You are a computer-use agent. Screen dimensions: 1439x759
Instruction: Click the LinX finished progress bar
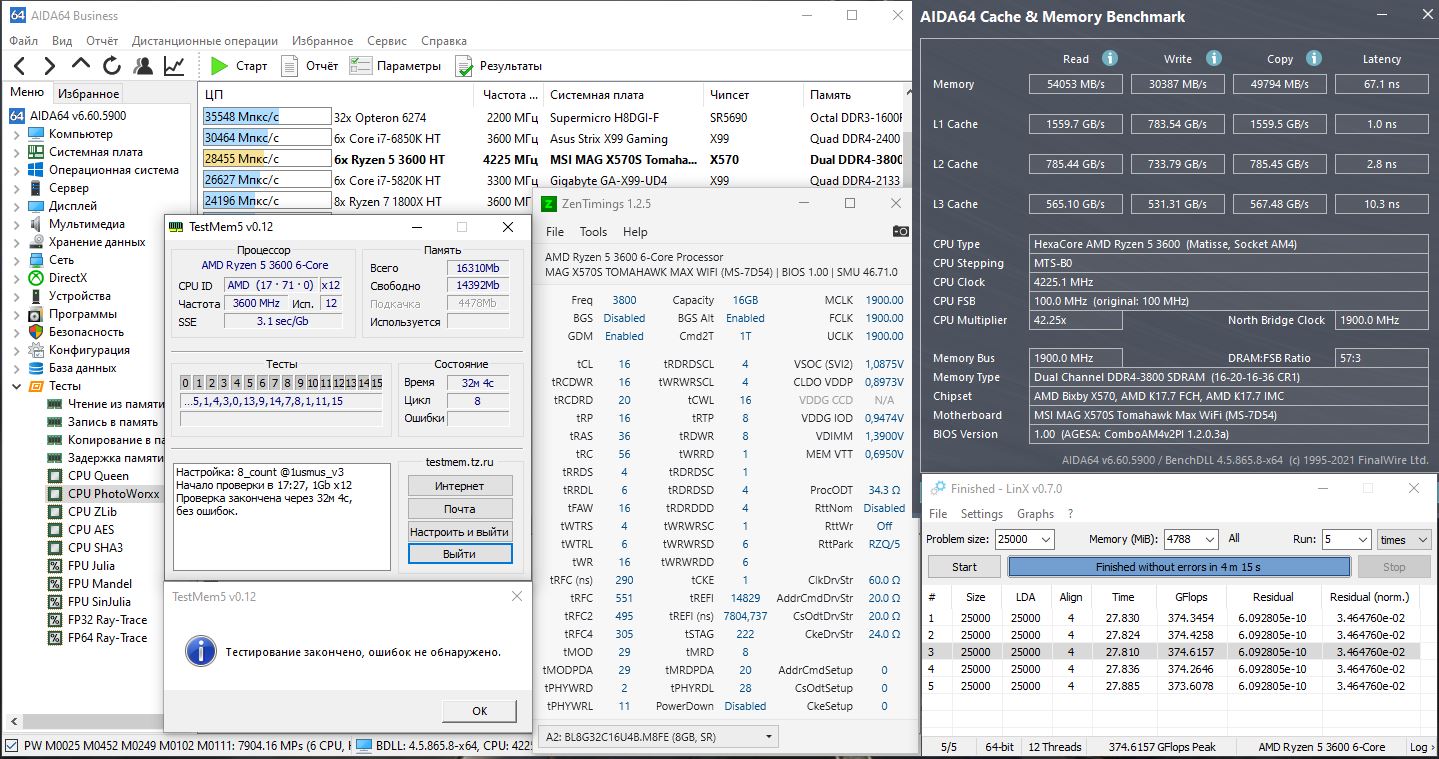point(1179,567)
